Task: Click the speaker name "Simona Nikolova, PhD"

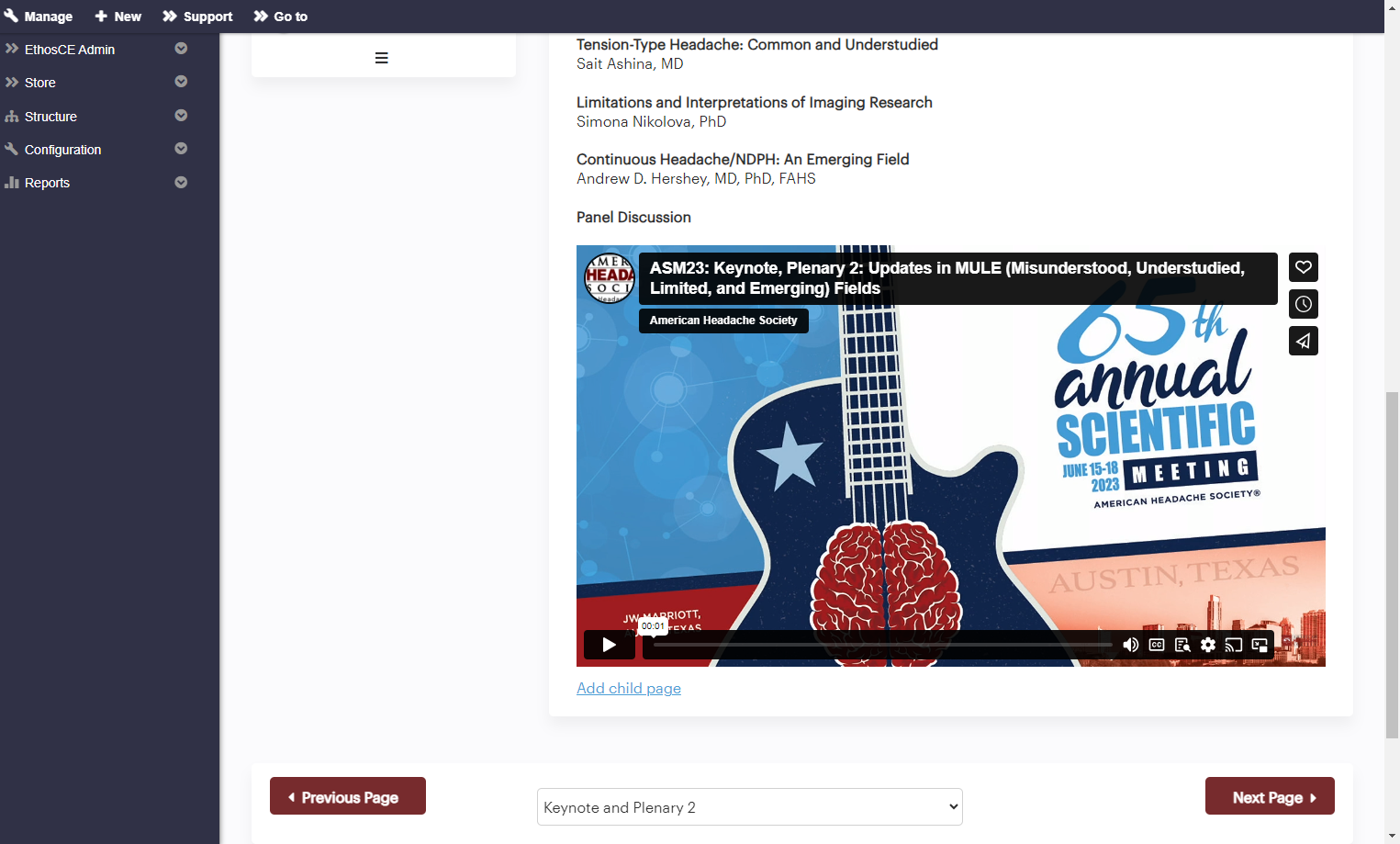Action: click(651, 122)
